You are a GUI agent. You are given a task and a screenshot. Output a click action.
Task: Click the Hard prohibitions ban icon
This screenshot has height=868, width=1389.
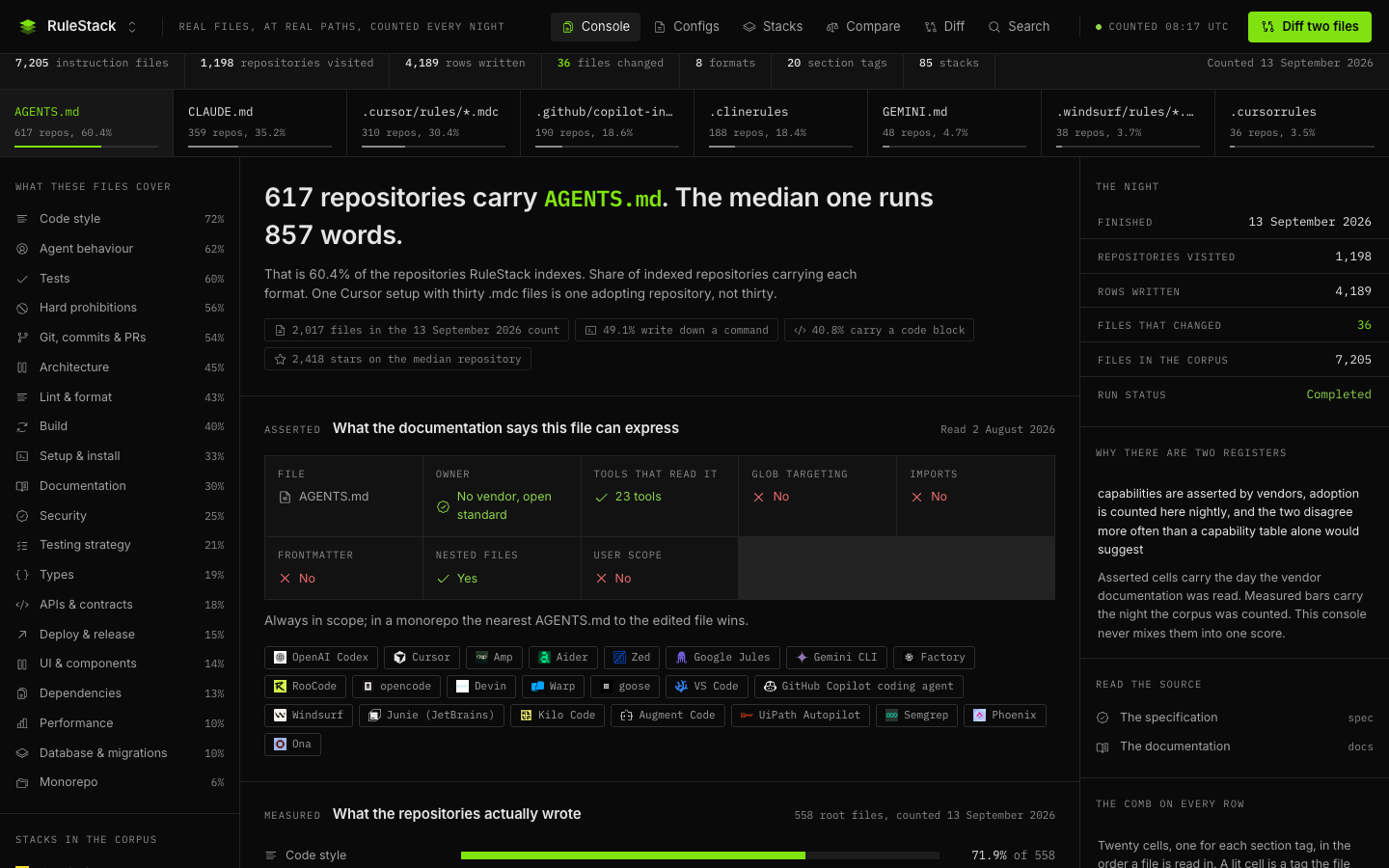tap(22, 308)
